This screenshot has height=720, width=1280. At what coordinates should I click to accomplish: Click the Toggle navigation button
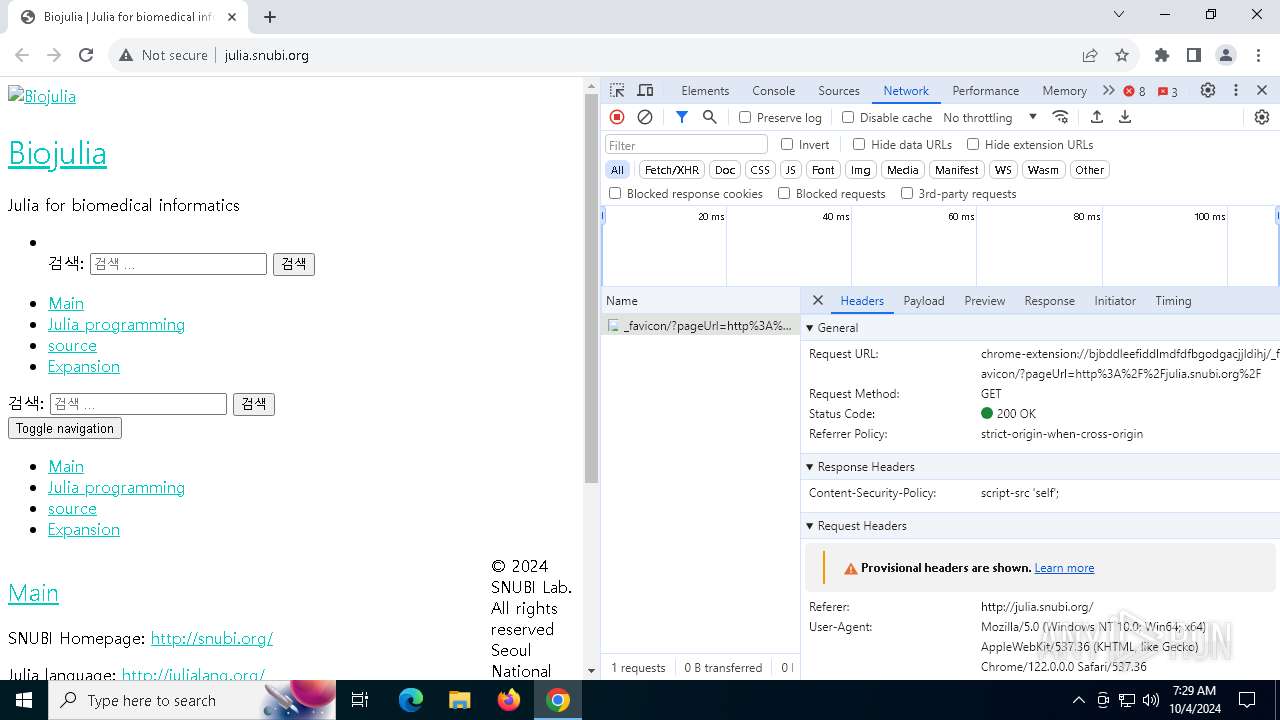click(65, 428)
